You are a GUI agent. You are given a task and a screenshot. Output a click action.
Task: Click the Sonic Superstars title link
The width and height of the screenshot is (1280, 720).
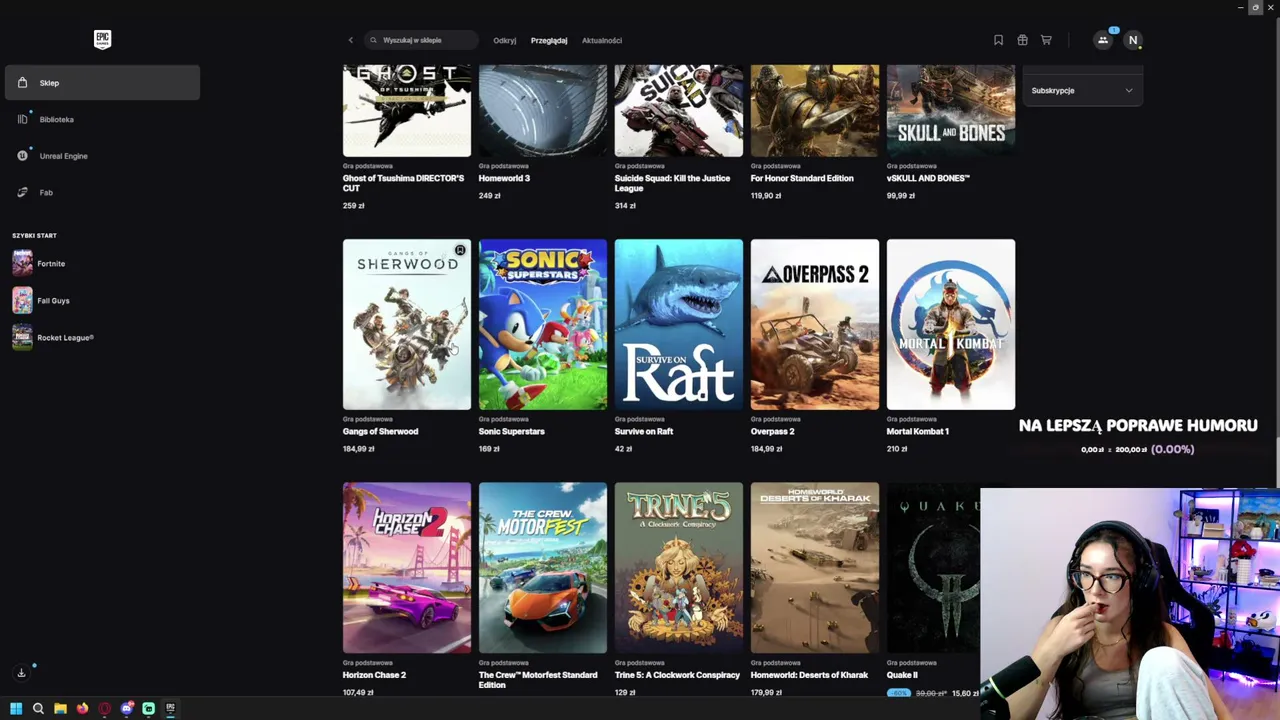[511, 431]
